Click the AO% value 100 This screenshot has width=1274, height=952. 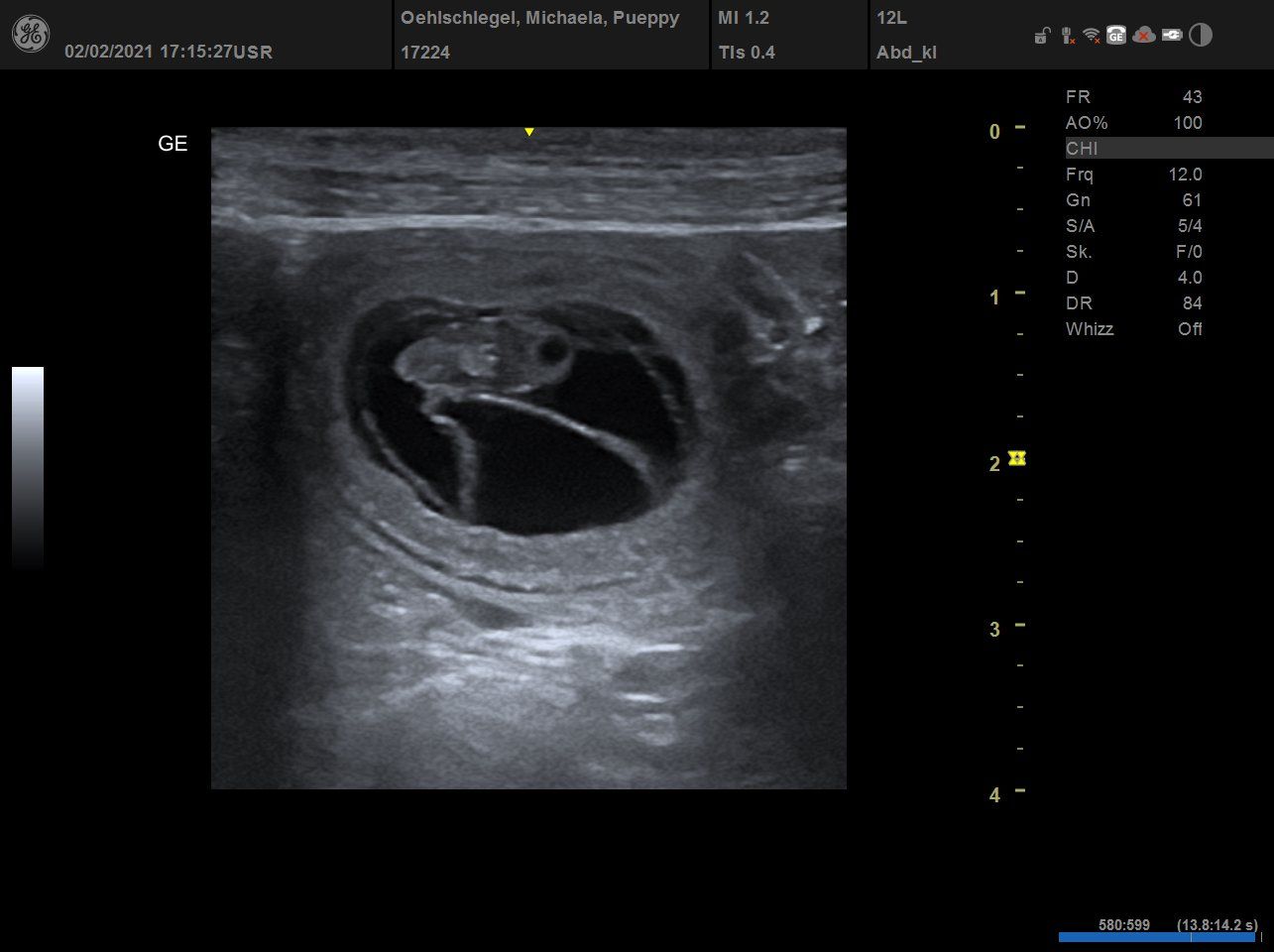1188,123
